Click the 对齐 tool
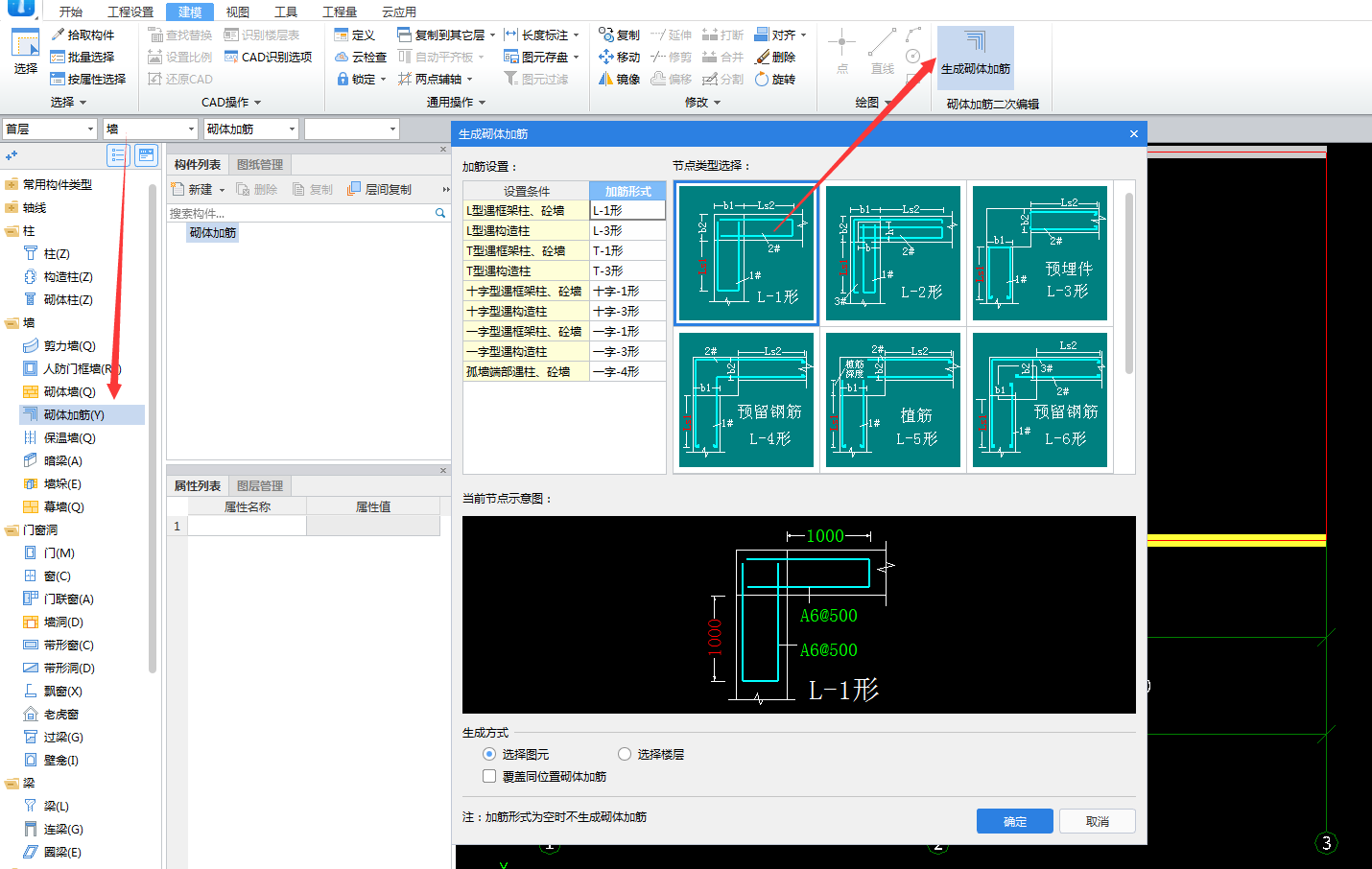The width and height of the screenshot is (1372, 869). (x=780, y=35)
